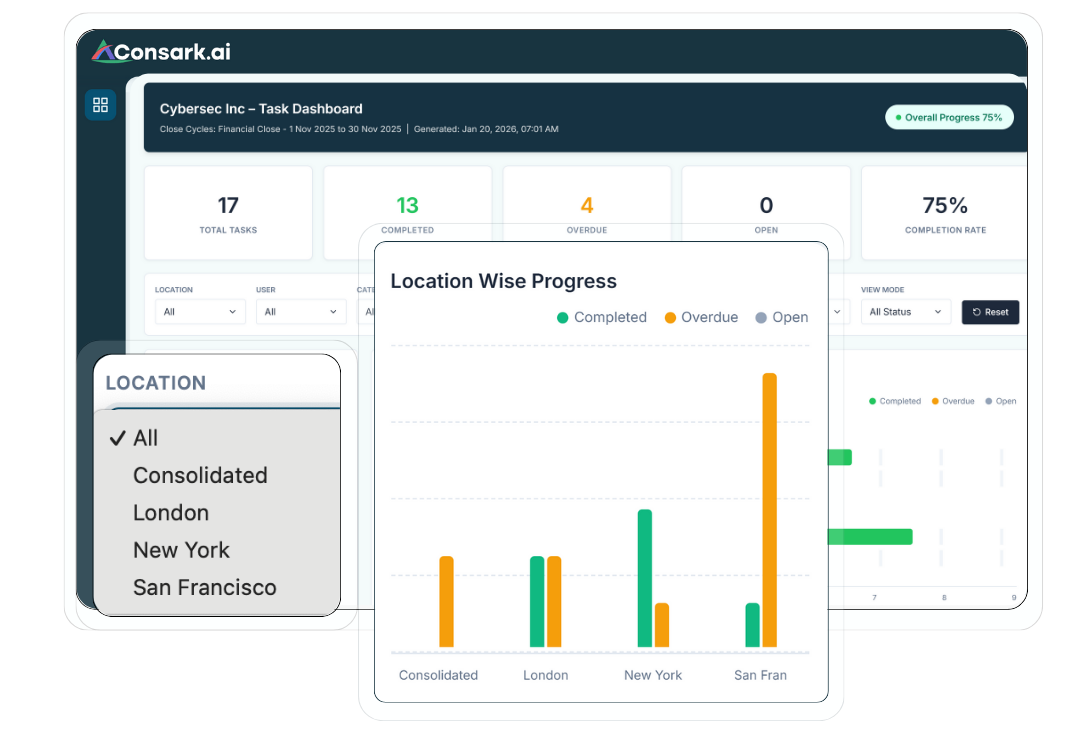This screenshot has height=756, width=1080.
Task: Open the Location filter dropdown in filter bar
Action: click(x=200, y=312)
